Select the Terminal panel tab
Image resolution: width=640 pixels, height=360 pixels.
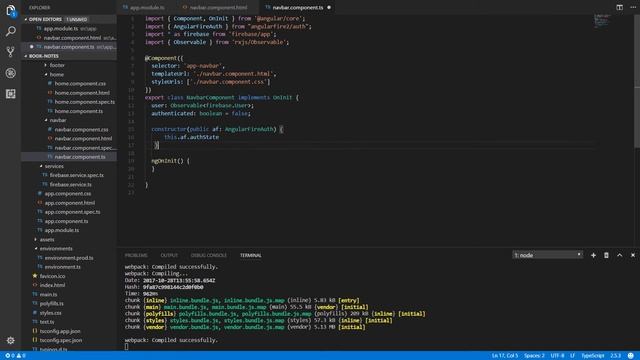(x=251, y=255)
